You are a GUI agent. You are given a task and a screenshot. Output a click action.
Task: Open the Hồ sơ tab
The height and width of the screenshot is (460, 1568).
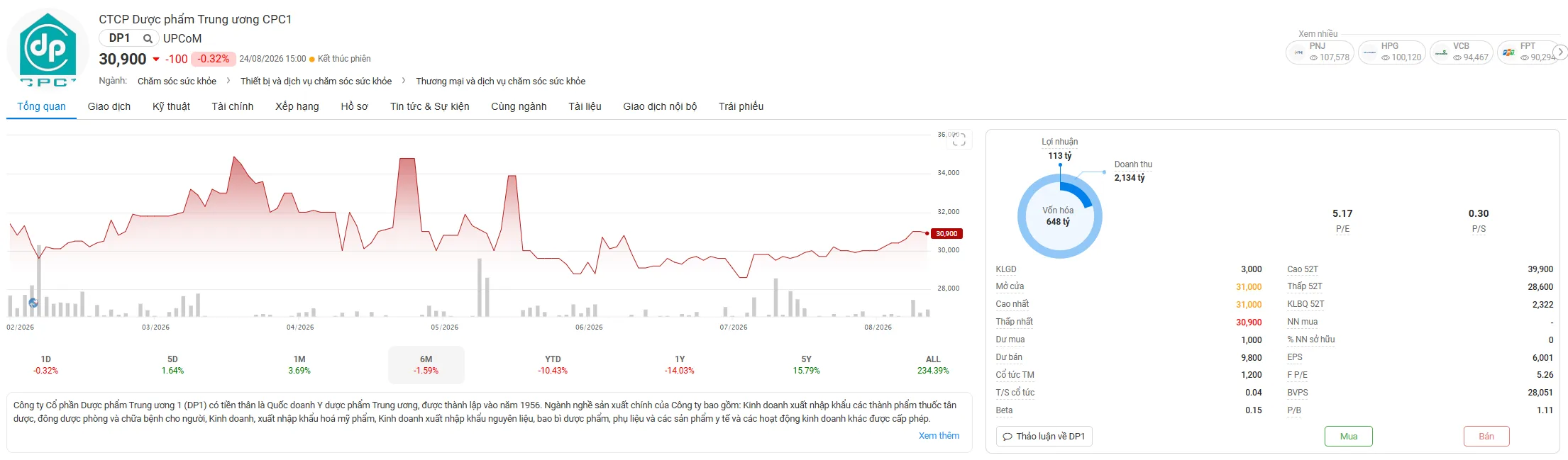click(x=354, y=106)
